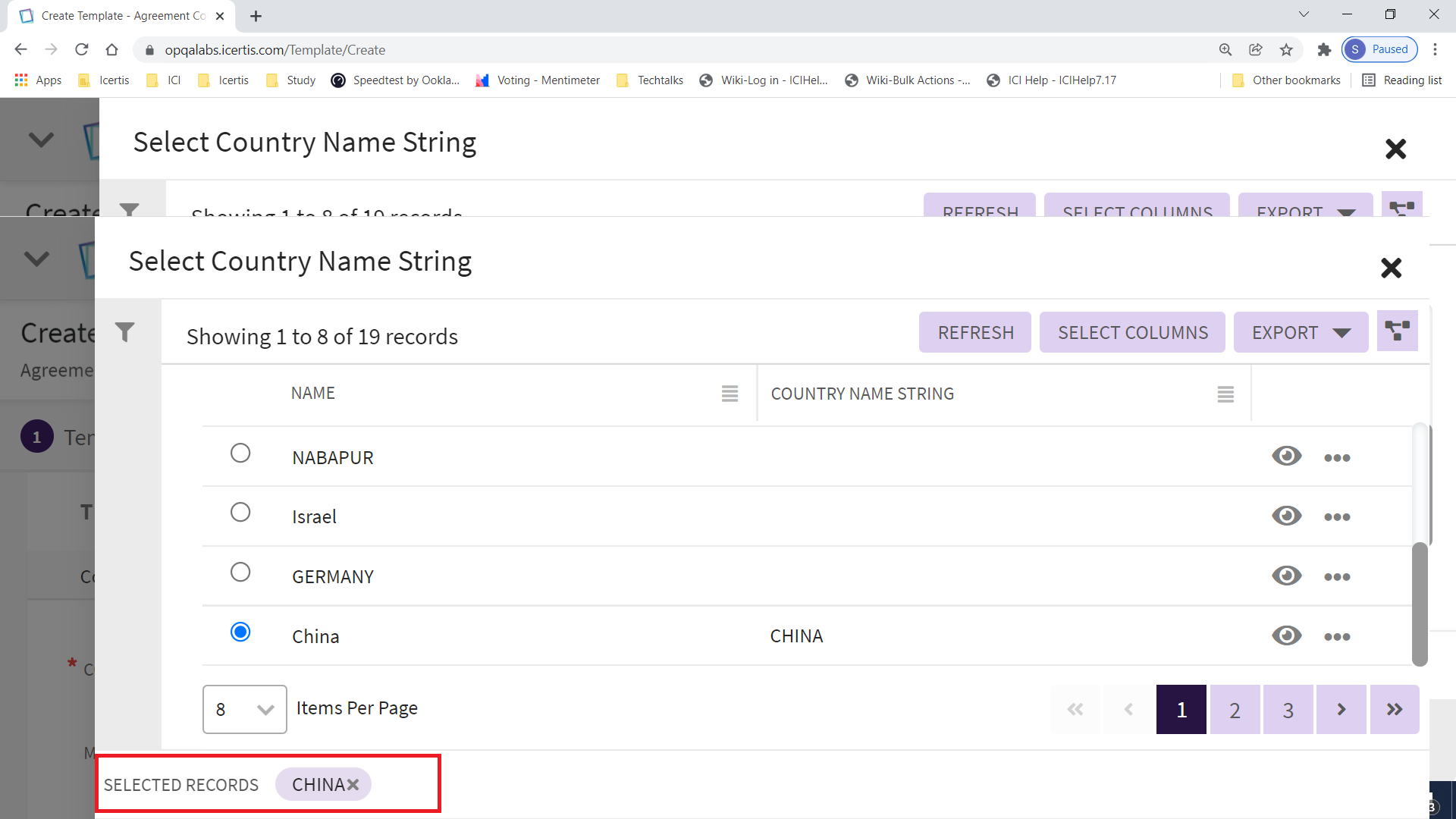Close the Select Country Name String dialog
The image size is (1456, 819).
coord(1391,268)
